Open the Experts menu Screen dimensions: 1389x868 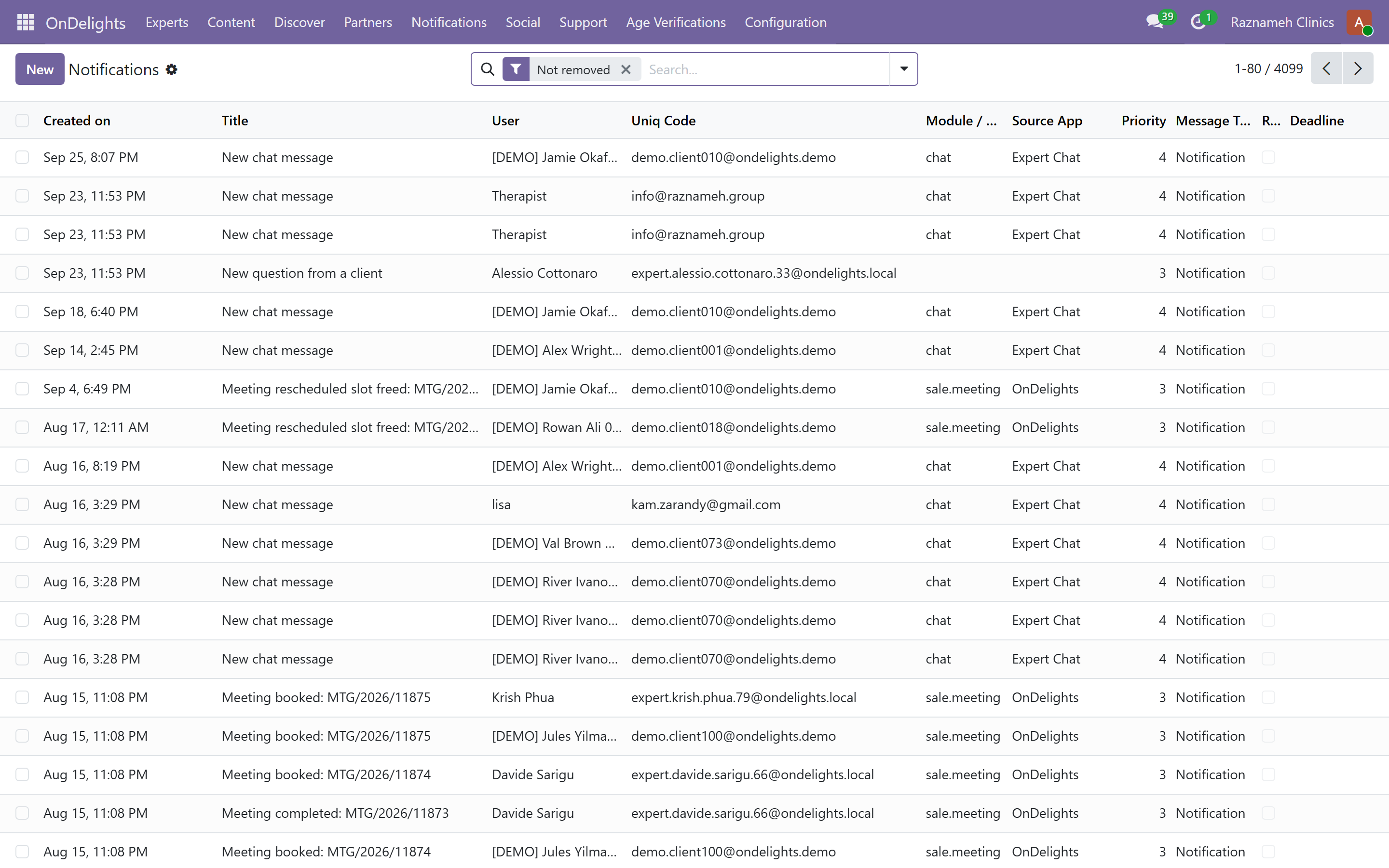point(166,22)
